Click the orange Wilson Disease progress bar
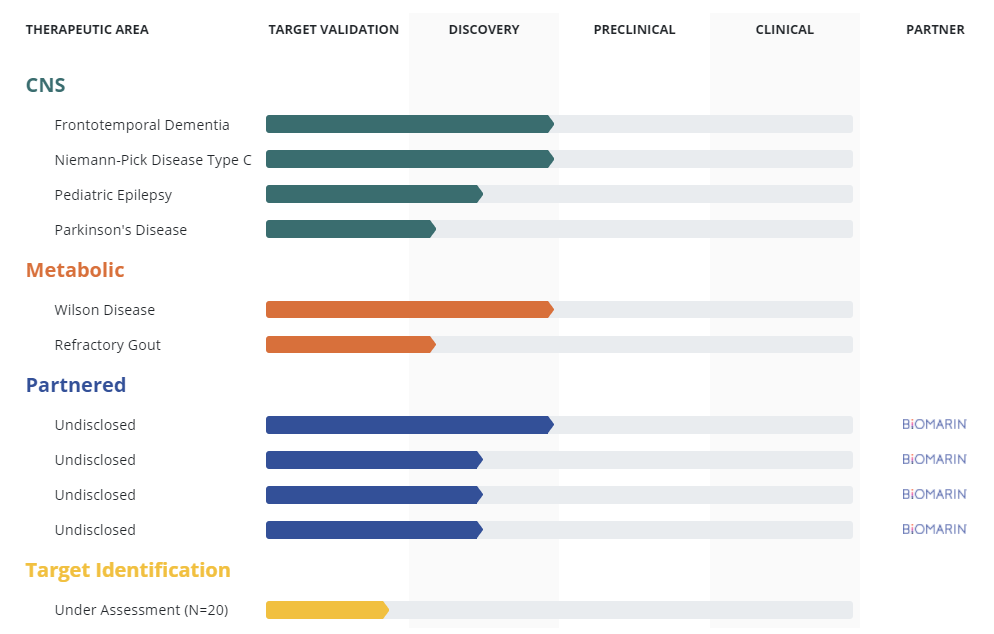994x634 pixels. (x=408, y=310)
